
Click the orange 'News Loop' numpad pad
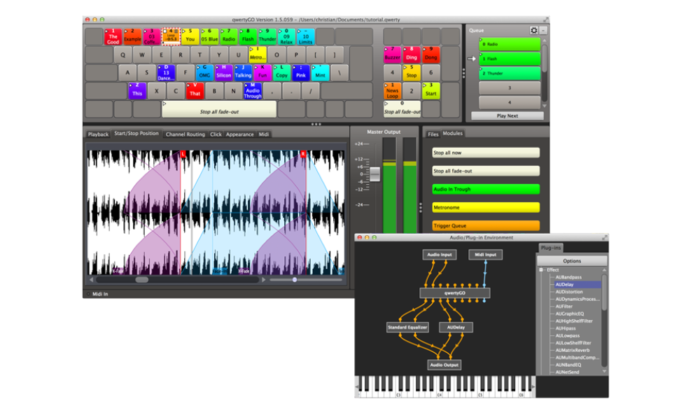pos(391,92)
